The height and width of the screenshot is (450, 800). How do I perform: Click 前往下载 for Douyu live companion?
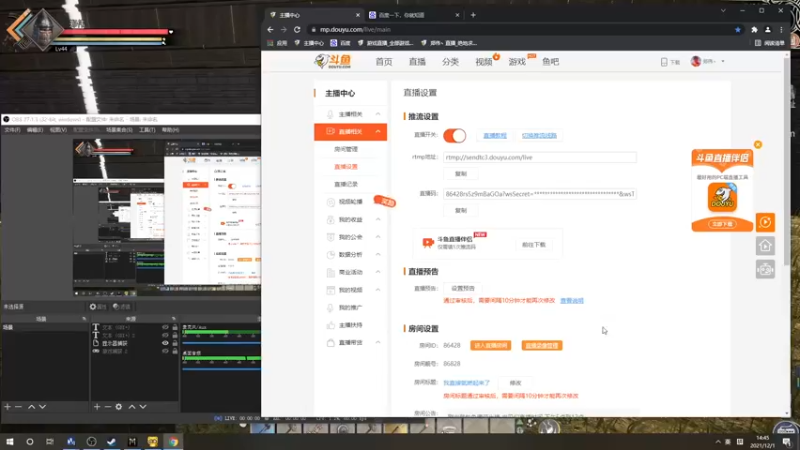534,245
